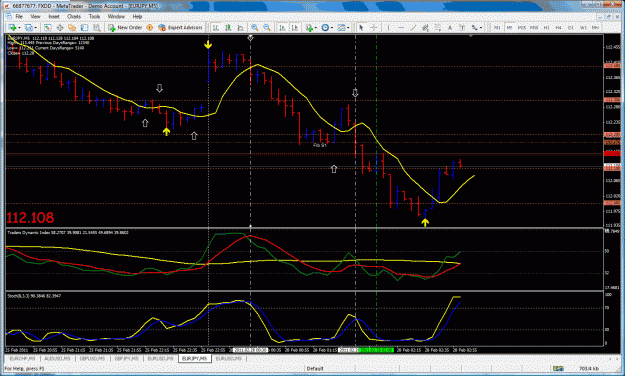This screenshot has height=376, width=625.
Task: Open the View menu
Action: [35, 17]
